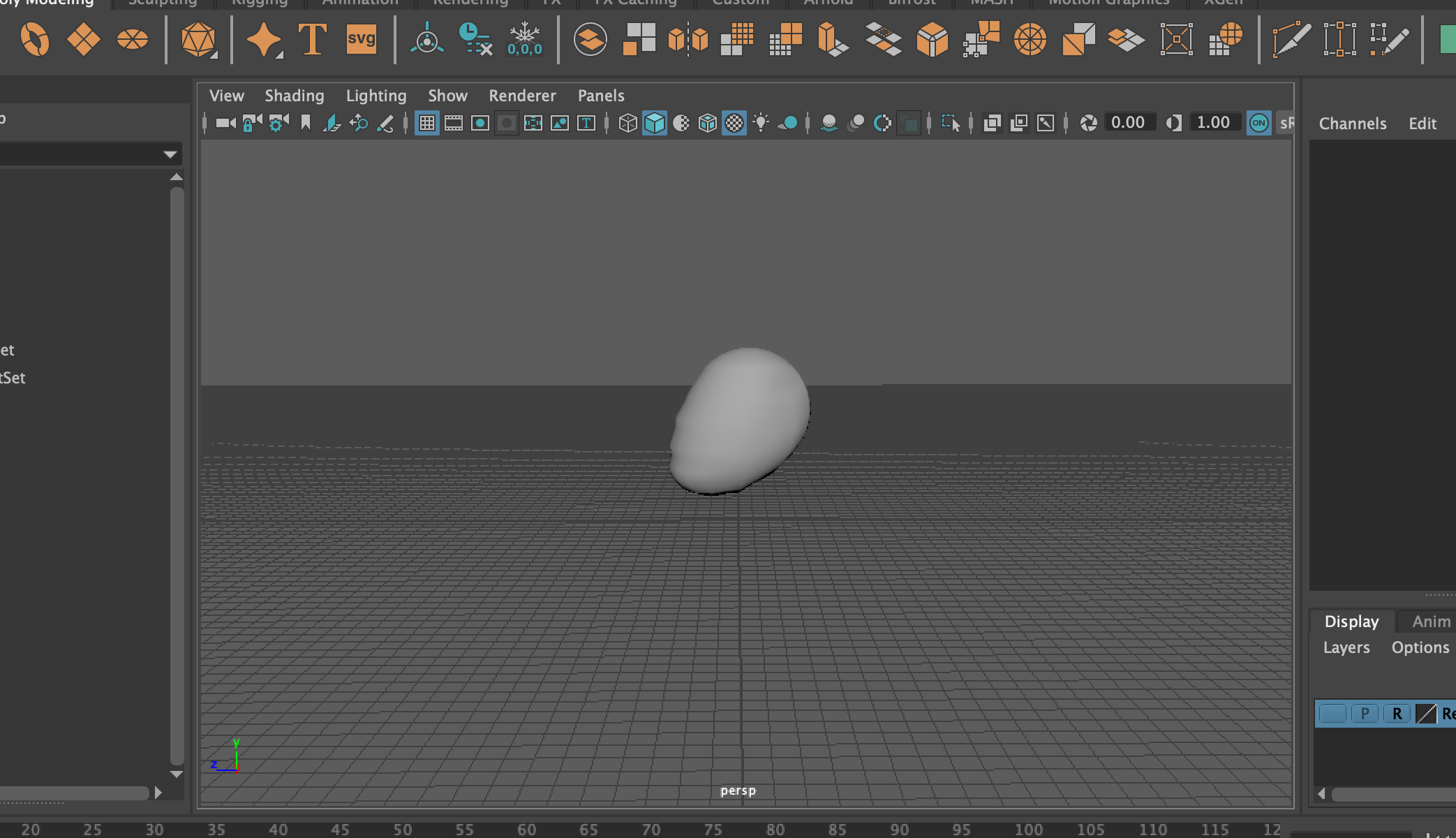Open the viewport Lighting menu
Image resolution: width=1456 pixels, height=838 pixels.
pyautogui.click(x=376, y=96)
